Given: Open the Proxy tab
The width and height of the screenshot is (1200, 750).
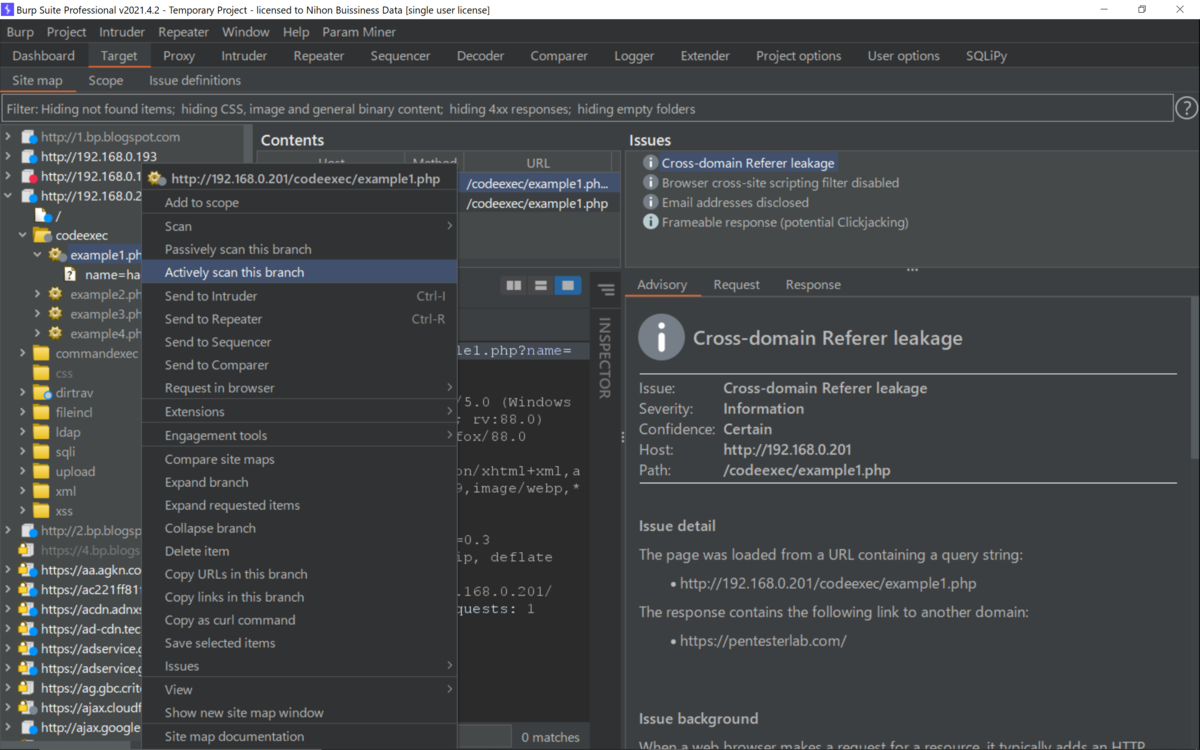Looking at the screenshot, I should [179, 56].
